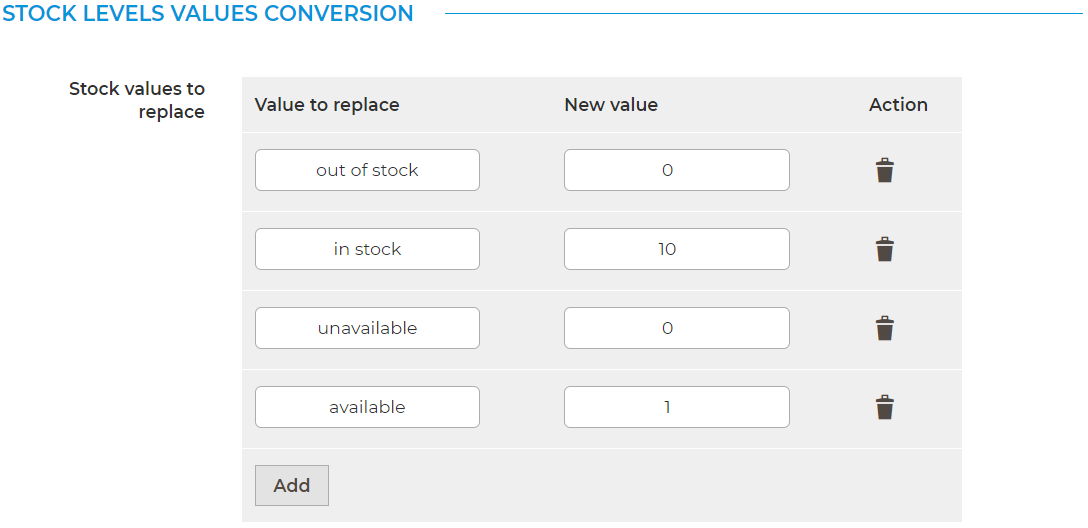
Task: Click trash icon for 'unavailable' row
Action: pos(884,329)
